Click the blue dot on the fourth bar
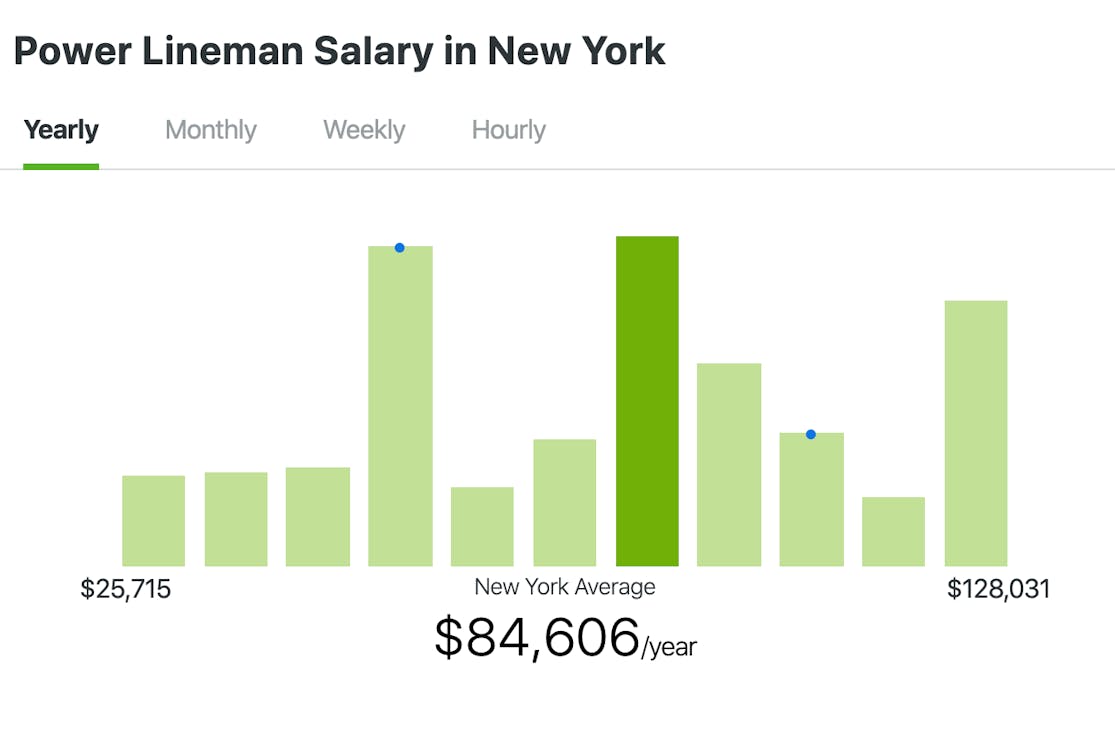Viewport: 1115px width, 730px height. [399, 248]
